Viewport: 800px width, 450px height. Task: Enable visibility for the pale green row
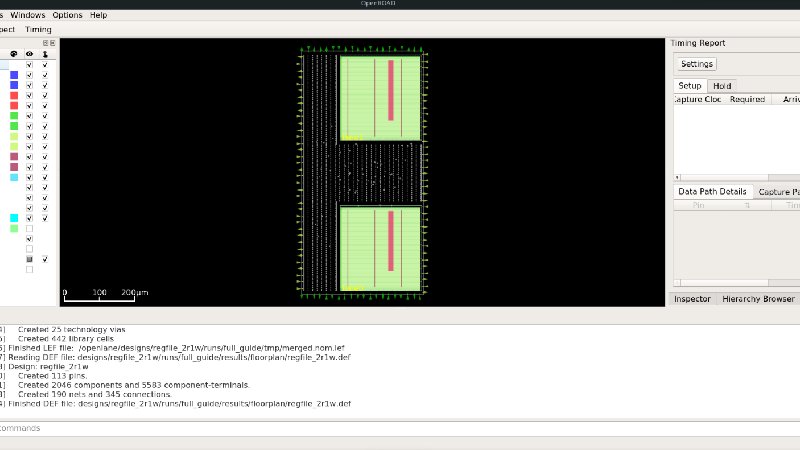(x=29, y=229)
